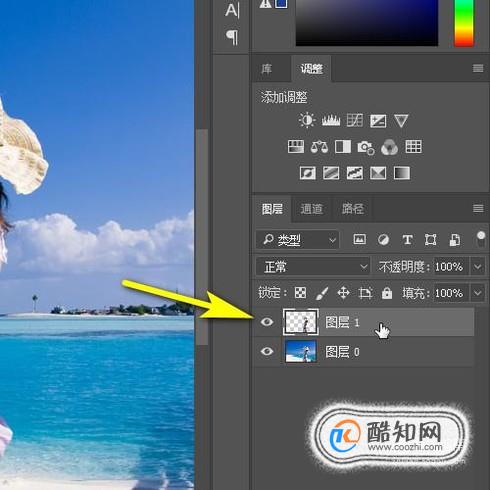Add a Levels adjustment
The height and width of the screenshot is (490, 490).
click(x=331, y=120)
